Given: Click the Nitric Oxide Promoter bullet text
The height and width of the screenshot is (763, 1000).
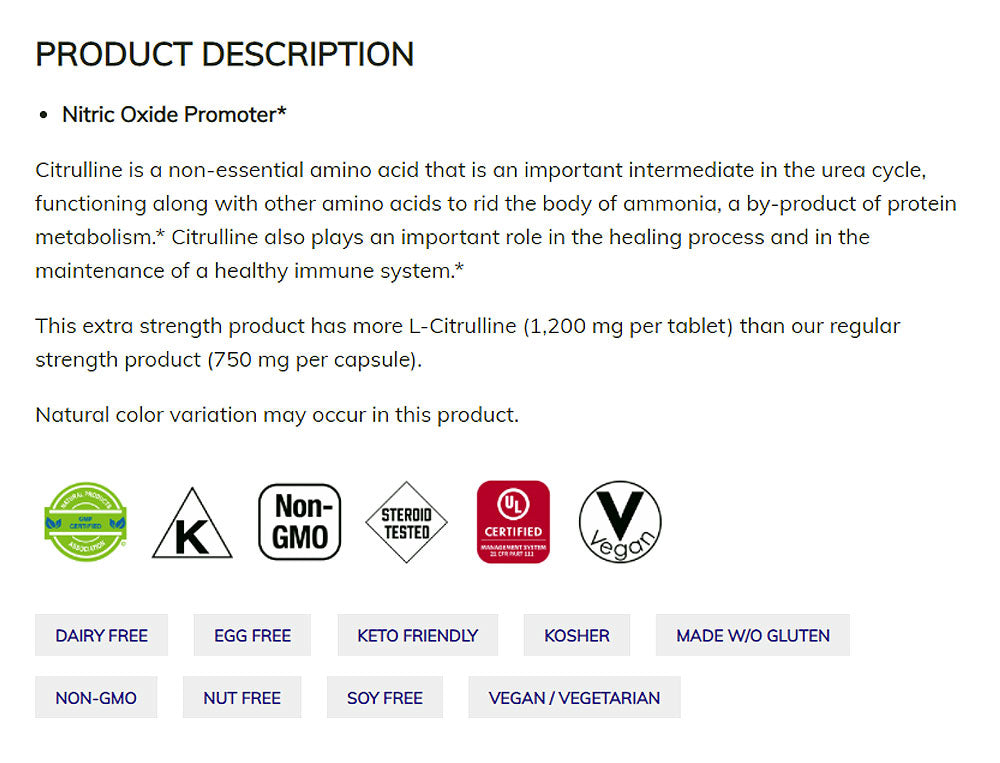Looking at the screenshot, I should [174, 115].
